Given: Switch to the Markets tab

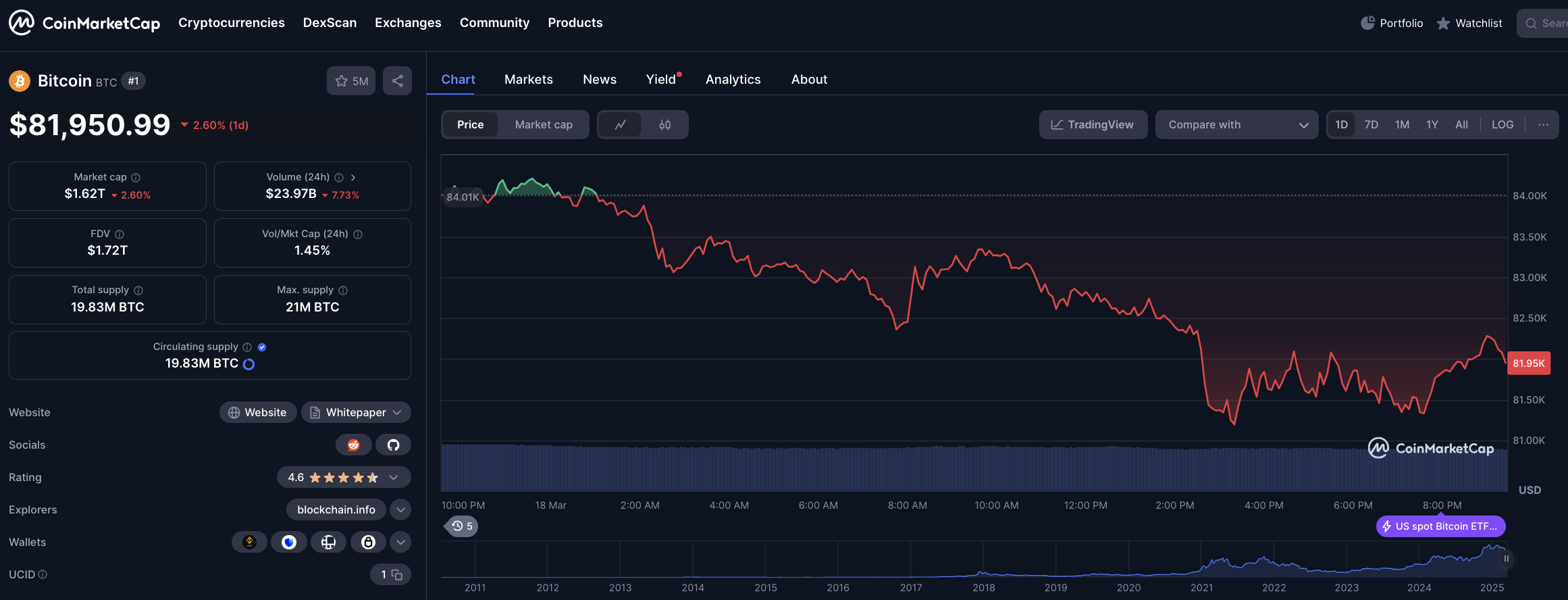Looking at the screenshot, I should click(x=529, y=79).
